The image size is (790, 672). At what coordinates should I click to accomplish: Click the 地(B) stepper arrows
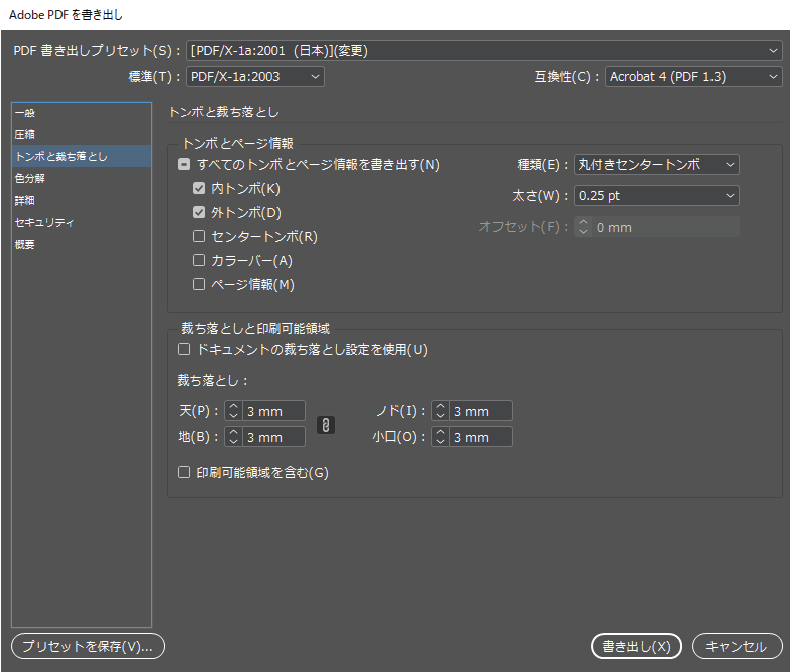233,437
